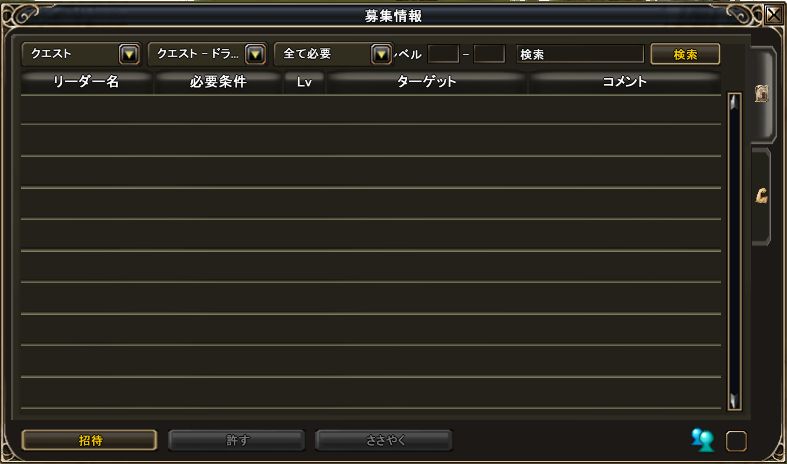This screenshot has height=464, width=787.
Task: Click the ささやく whisper button
Action: [x=384, y=440]
